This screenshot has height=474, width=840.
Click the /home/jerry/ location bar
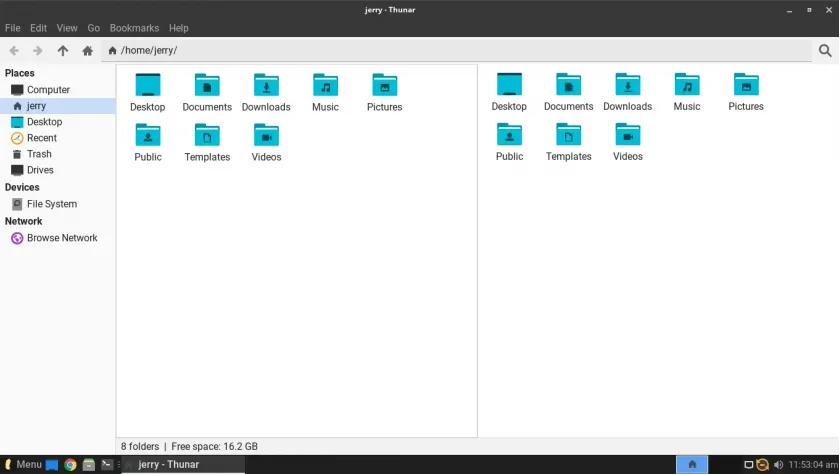456,50
